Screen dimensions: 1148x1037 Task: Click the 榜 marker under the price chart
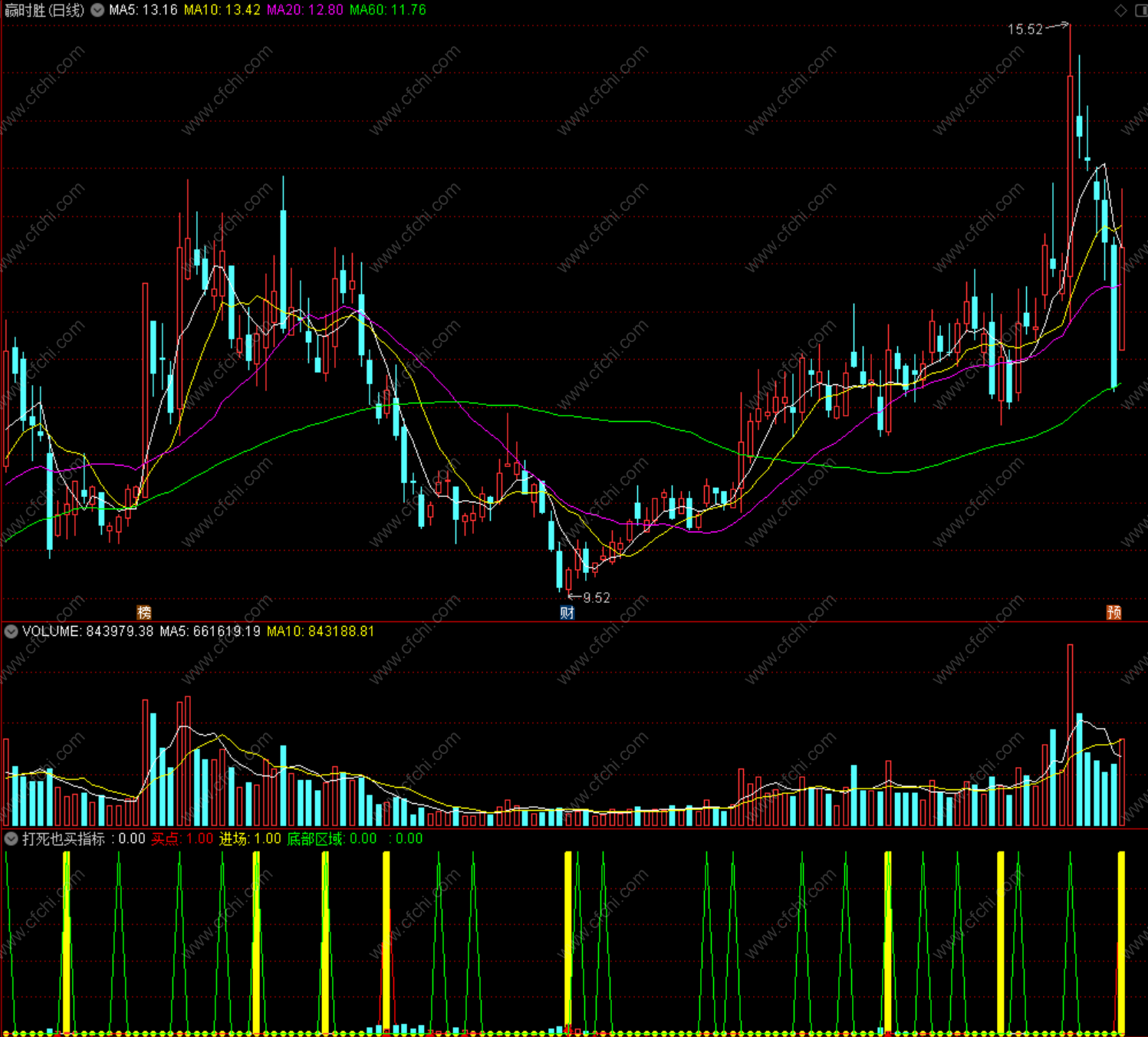(144, 612)
